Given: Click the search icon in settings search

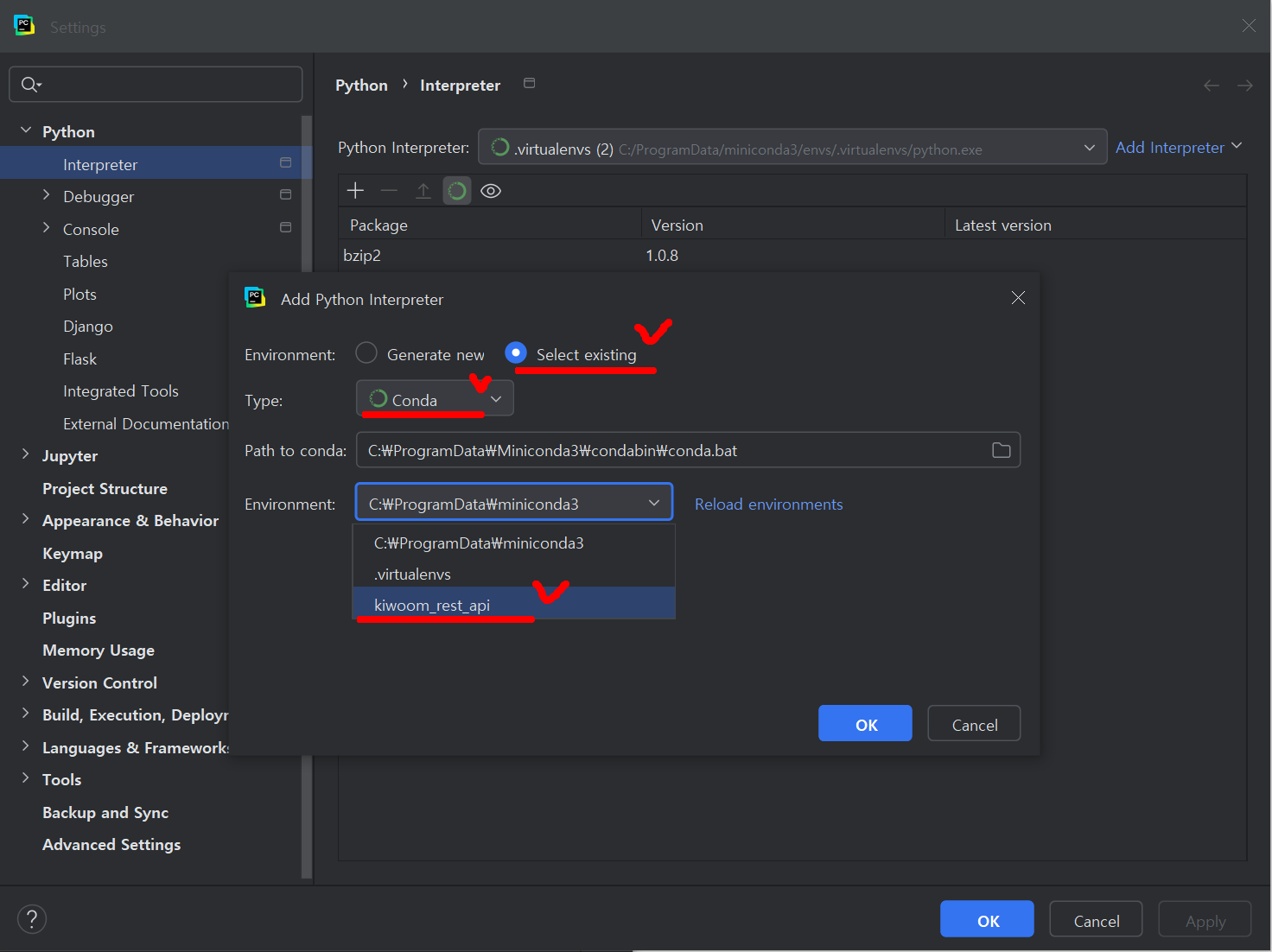Looking at the screenshot, I should [x=30, y=84].
